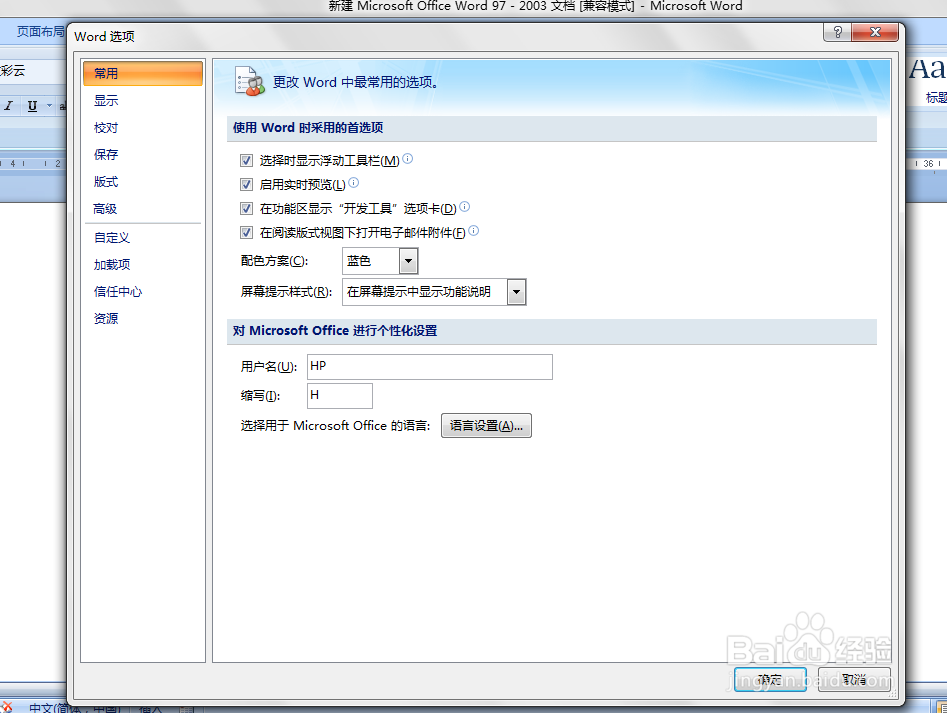Click info icon beside 启用实时预览
This screenshot has width=947, height=713.
(x=354, y=182)
